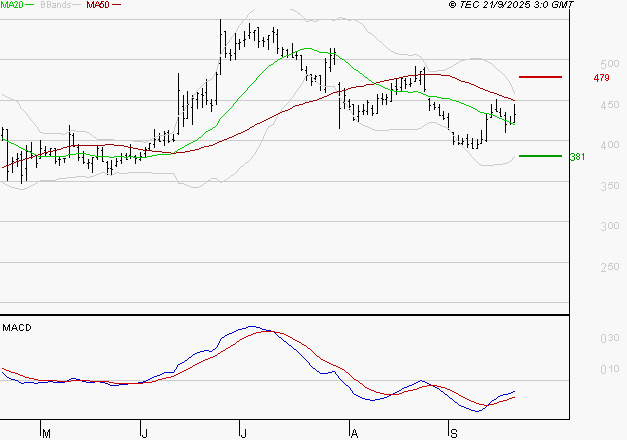The height and width of the screenshot is (440, 627).
Task: Click the MACD panel title
Action: (16, 327)
